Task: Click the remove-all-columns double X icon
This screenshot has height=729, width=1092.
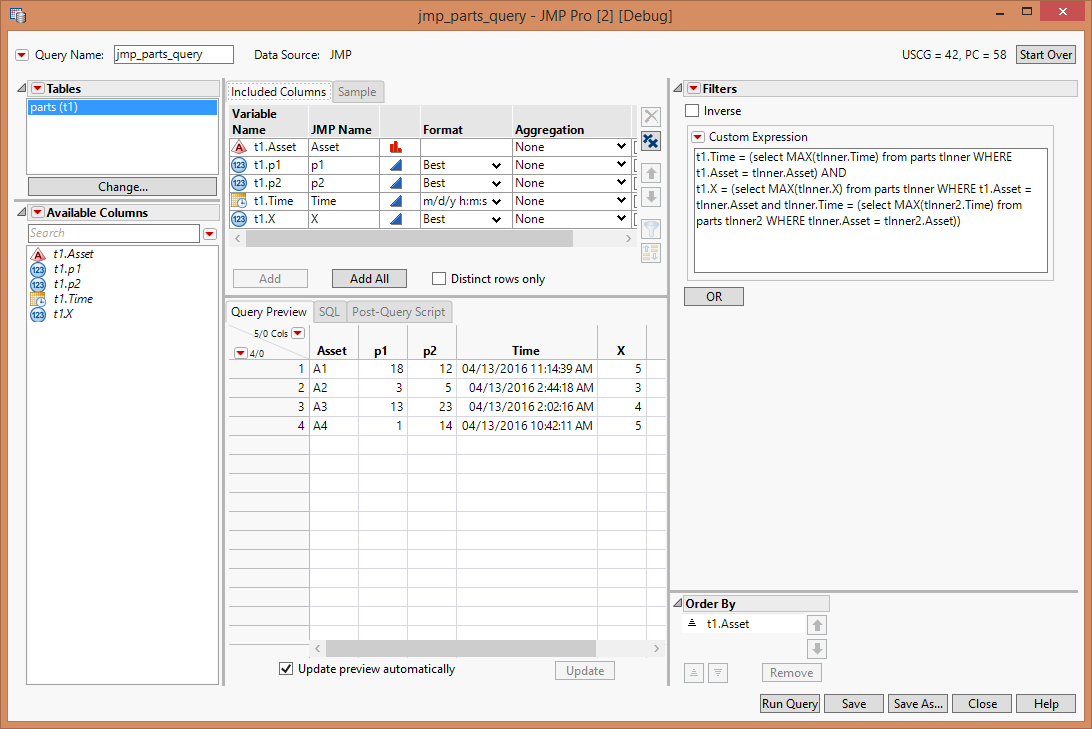Action: click(x=651, y=141)
